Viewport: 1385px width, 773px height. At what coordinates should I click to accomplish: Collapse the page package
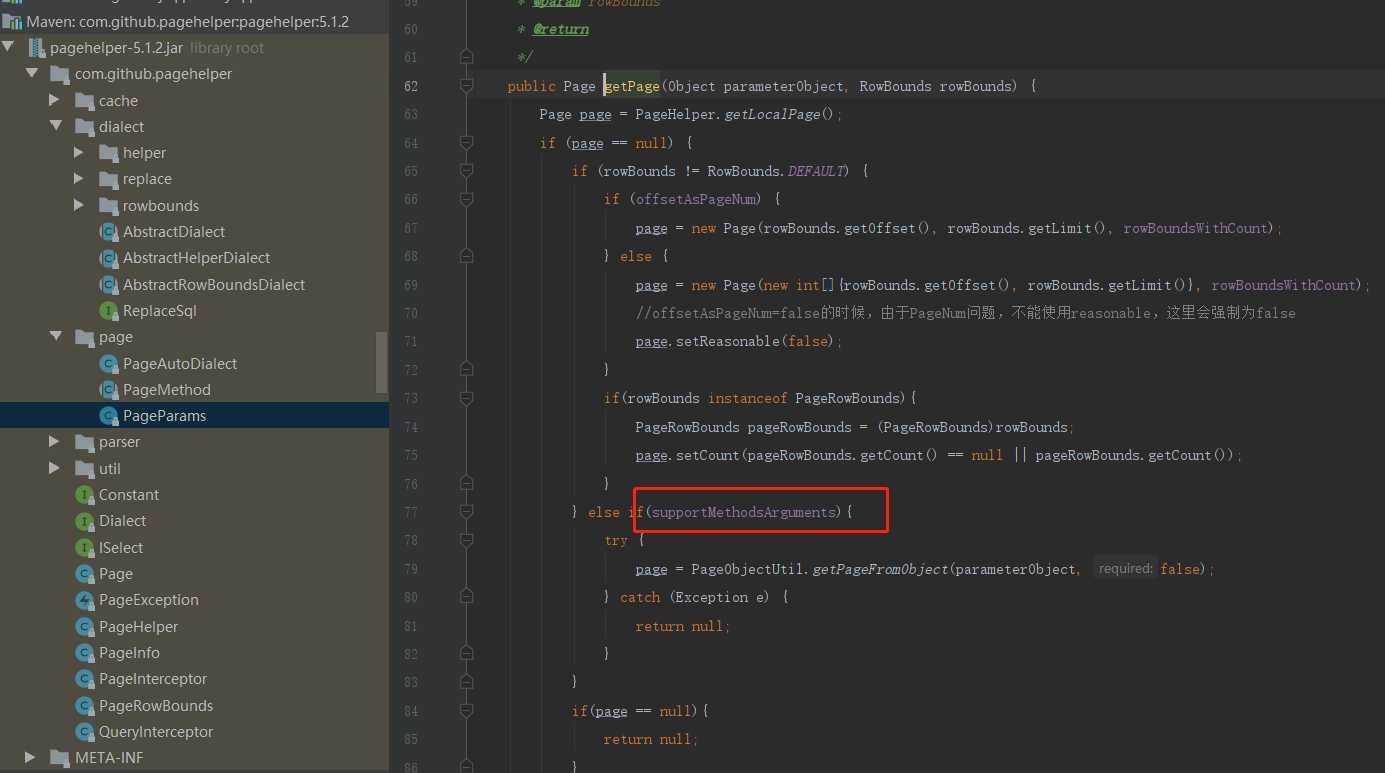pos(56,337)
